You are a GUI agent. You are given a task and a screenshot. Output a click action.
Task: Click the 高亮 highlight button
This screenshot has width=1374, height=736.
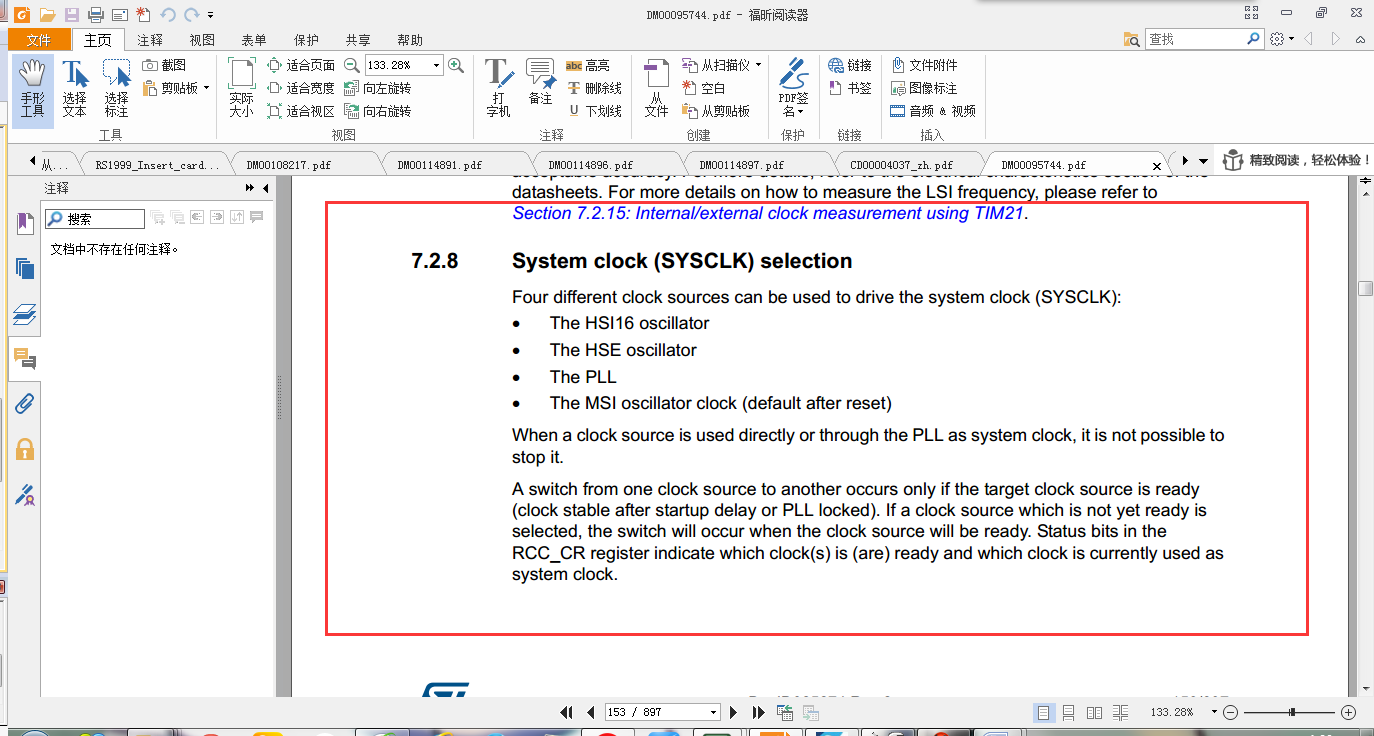(x=588, y=65)
